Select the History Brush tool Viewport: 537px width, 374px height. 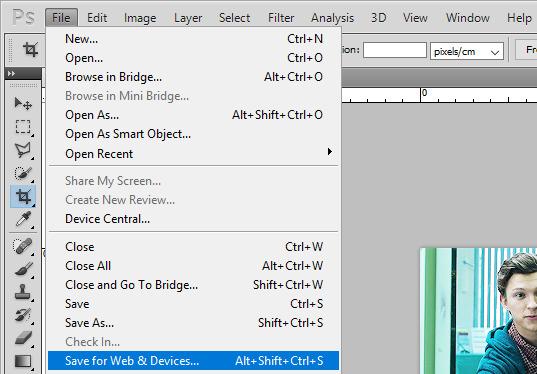[x=23, y=315]
